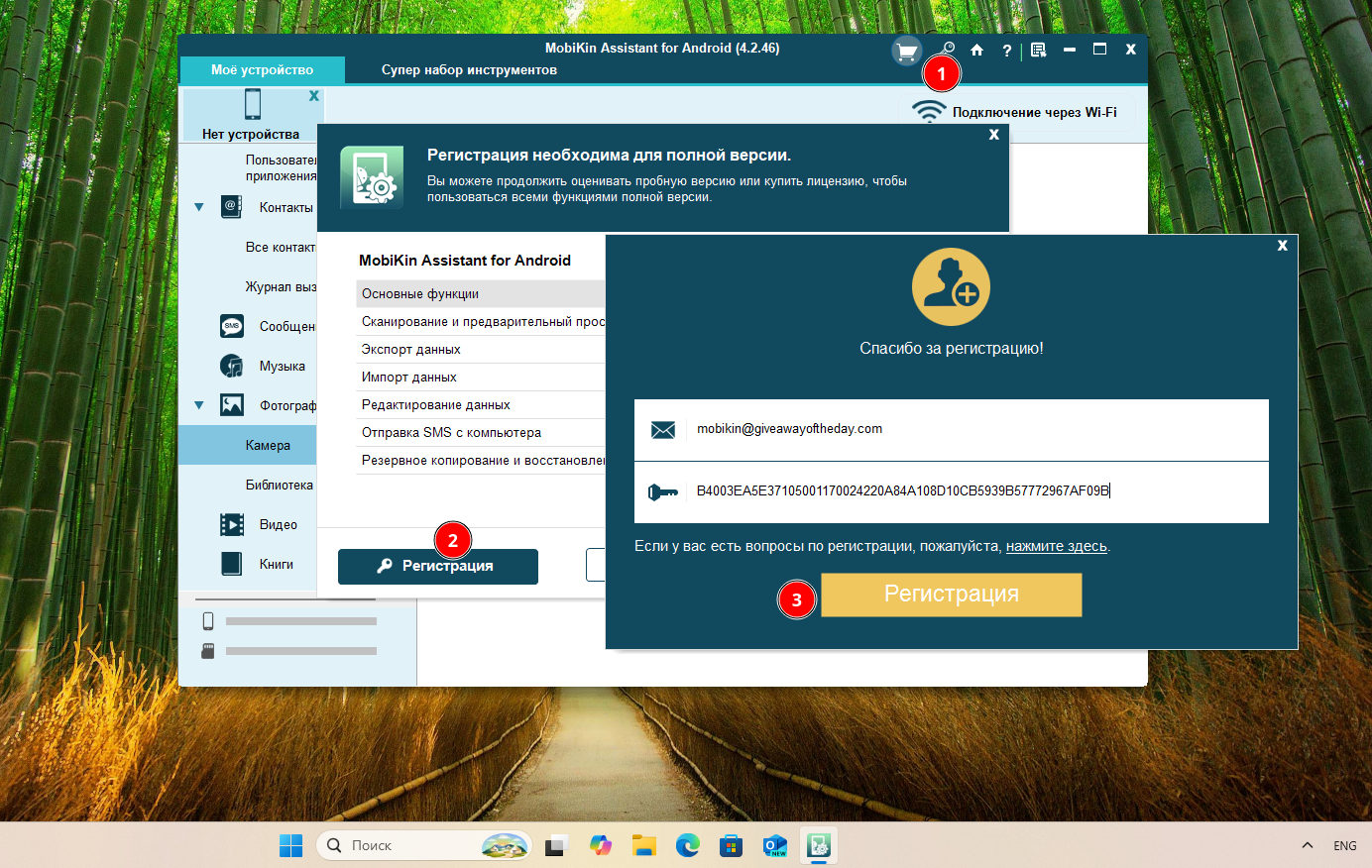Open File Explorer from the taskbar
1372x868 pixels.
point(644,845)
